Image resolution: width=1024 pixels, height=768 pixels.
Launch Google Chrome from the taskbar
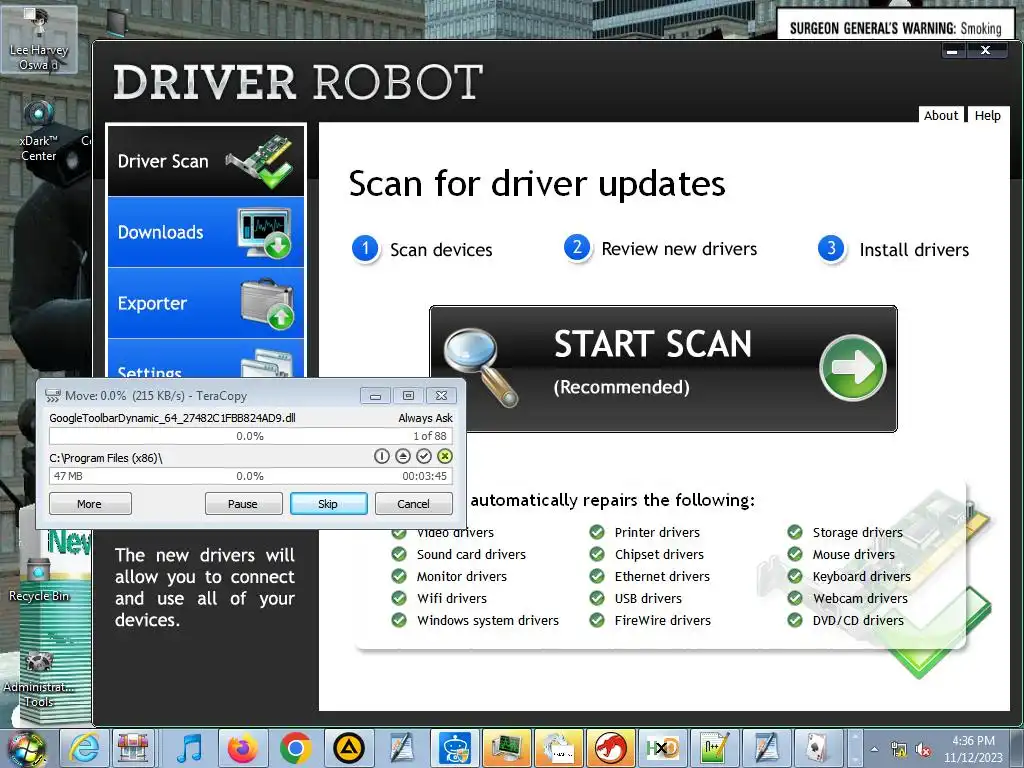click(296, 748)
